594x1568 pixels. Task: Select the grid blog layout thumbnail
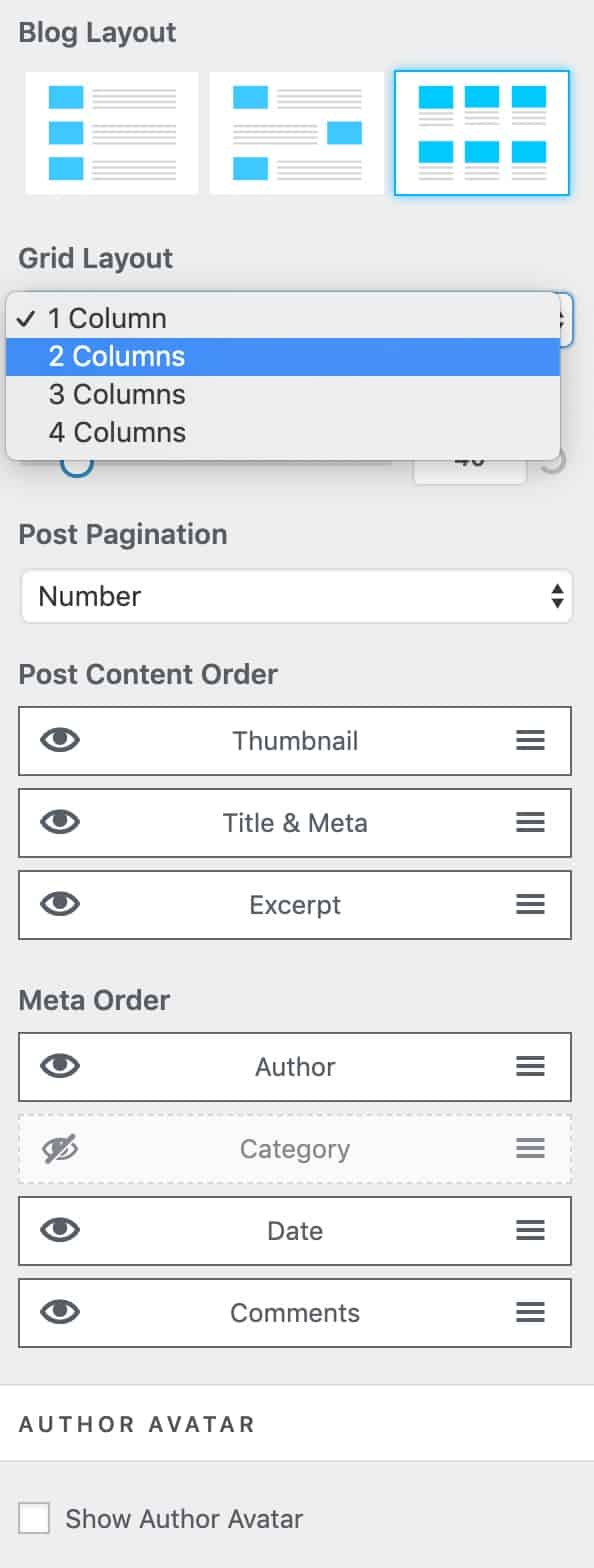pyautogui.click(x=481, y=132)
